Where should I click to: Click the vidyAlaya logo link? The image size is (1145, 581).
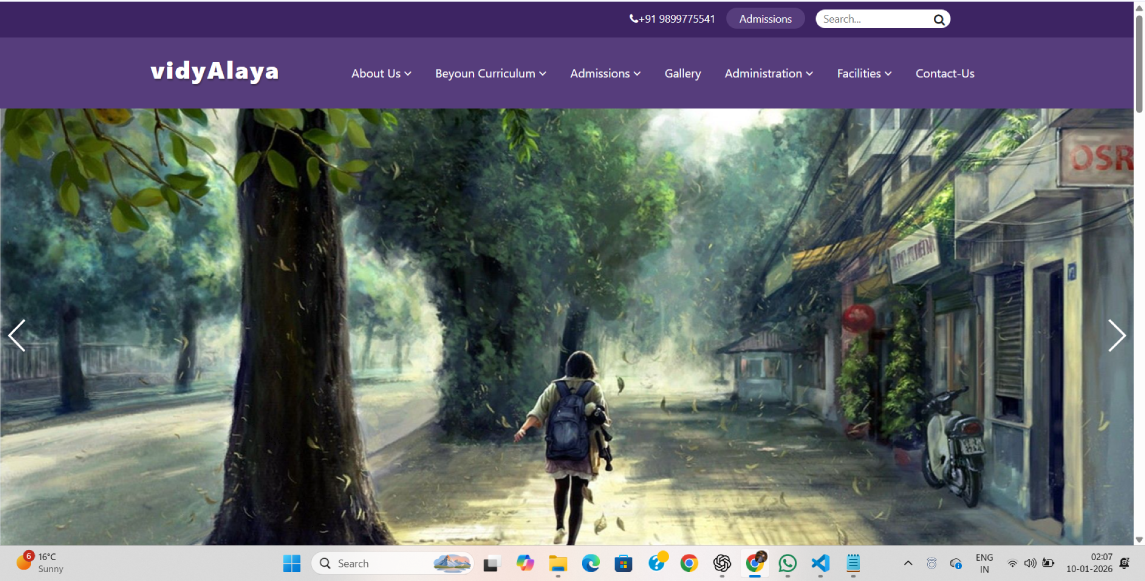214,72
